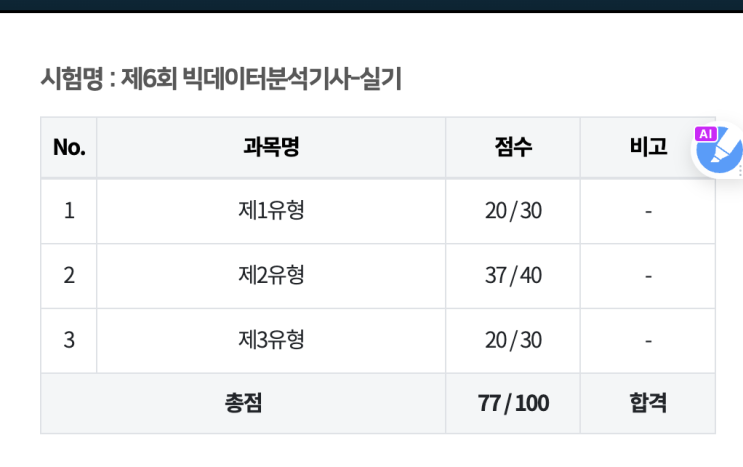743x467 pixels.
Task: Open the AI pen assistant icon
Action: pyautogui.click(x=718, y=150)
